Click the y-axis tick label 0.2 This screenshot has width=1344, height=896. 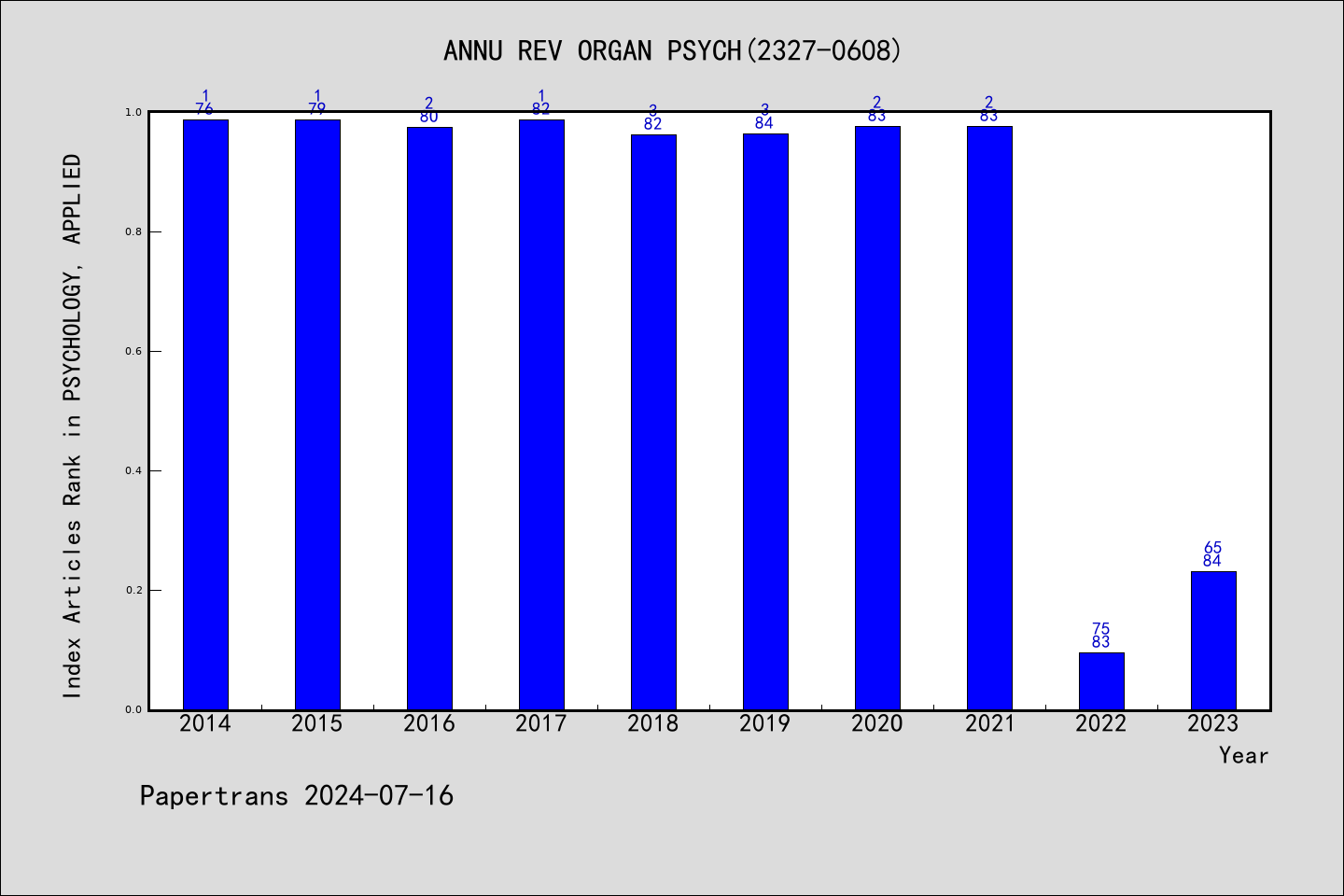[x=133, y=590]
